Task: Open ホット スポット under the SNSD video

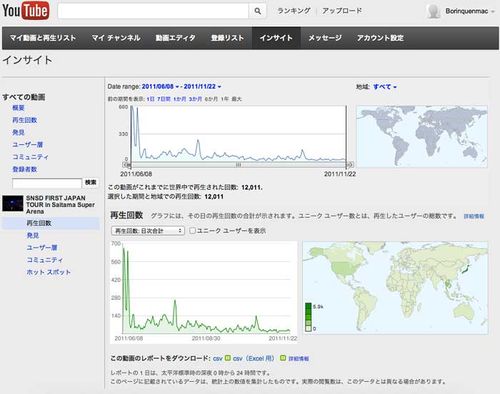Action: (x=49, y=272)
